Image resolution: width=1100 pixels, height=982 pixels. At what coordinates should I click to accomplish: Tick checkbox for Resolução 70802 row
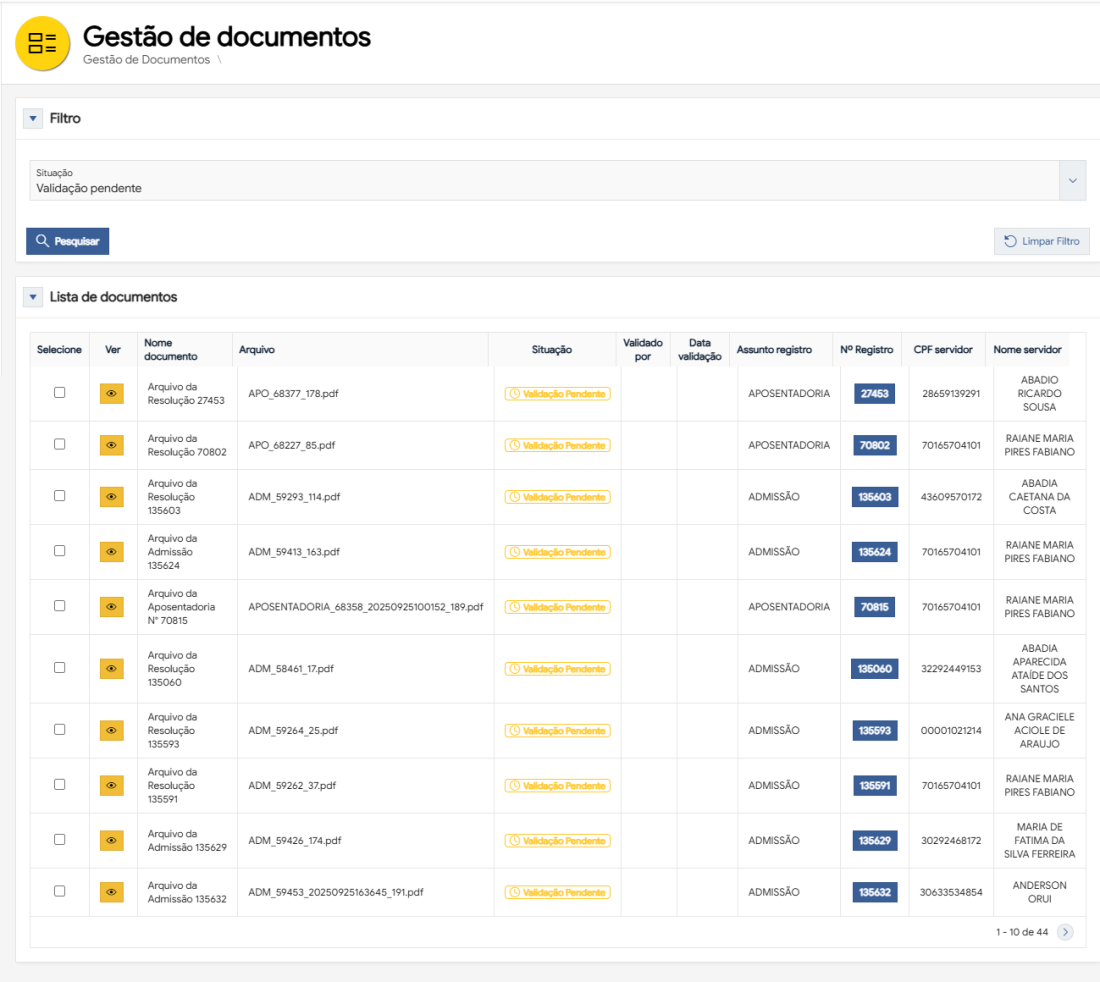60,444
